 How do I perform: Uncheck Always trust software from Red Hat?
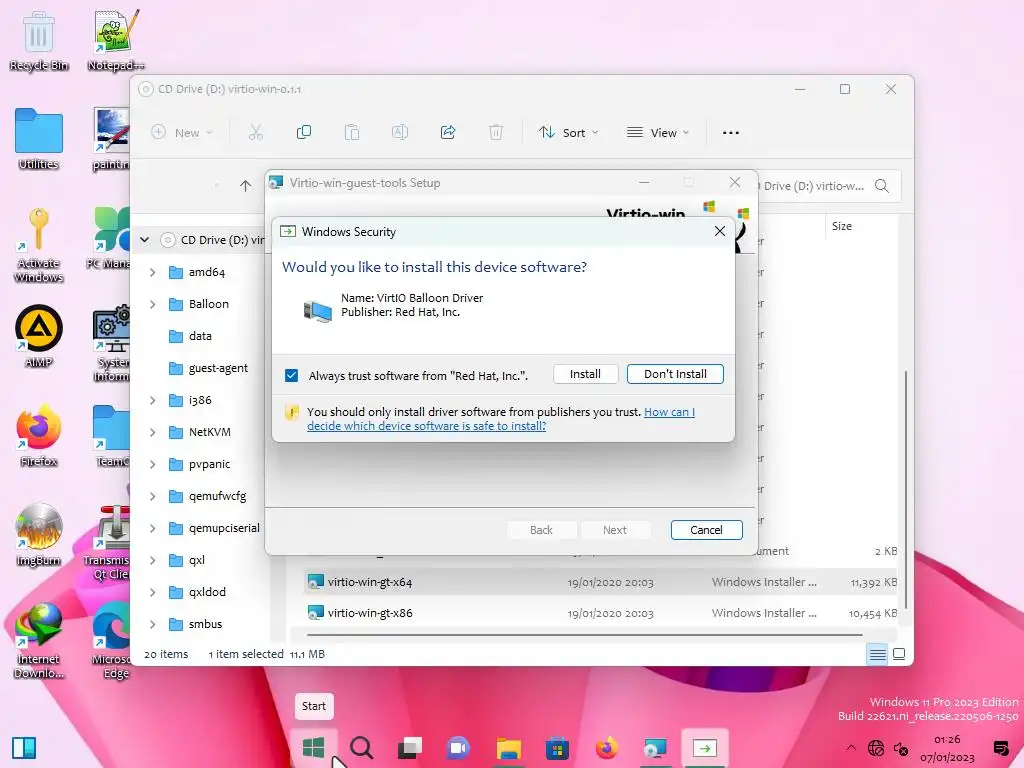click(x=291, y=376)
